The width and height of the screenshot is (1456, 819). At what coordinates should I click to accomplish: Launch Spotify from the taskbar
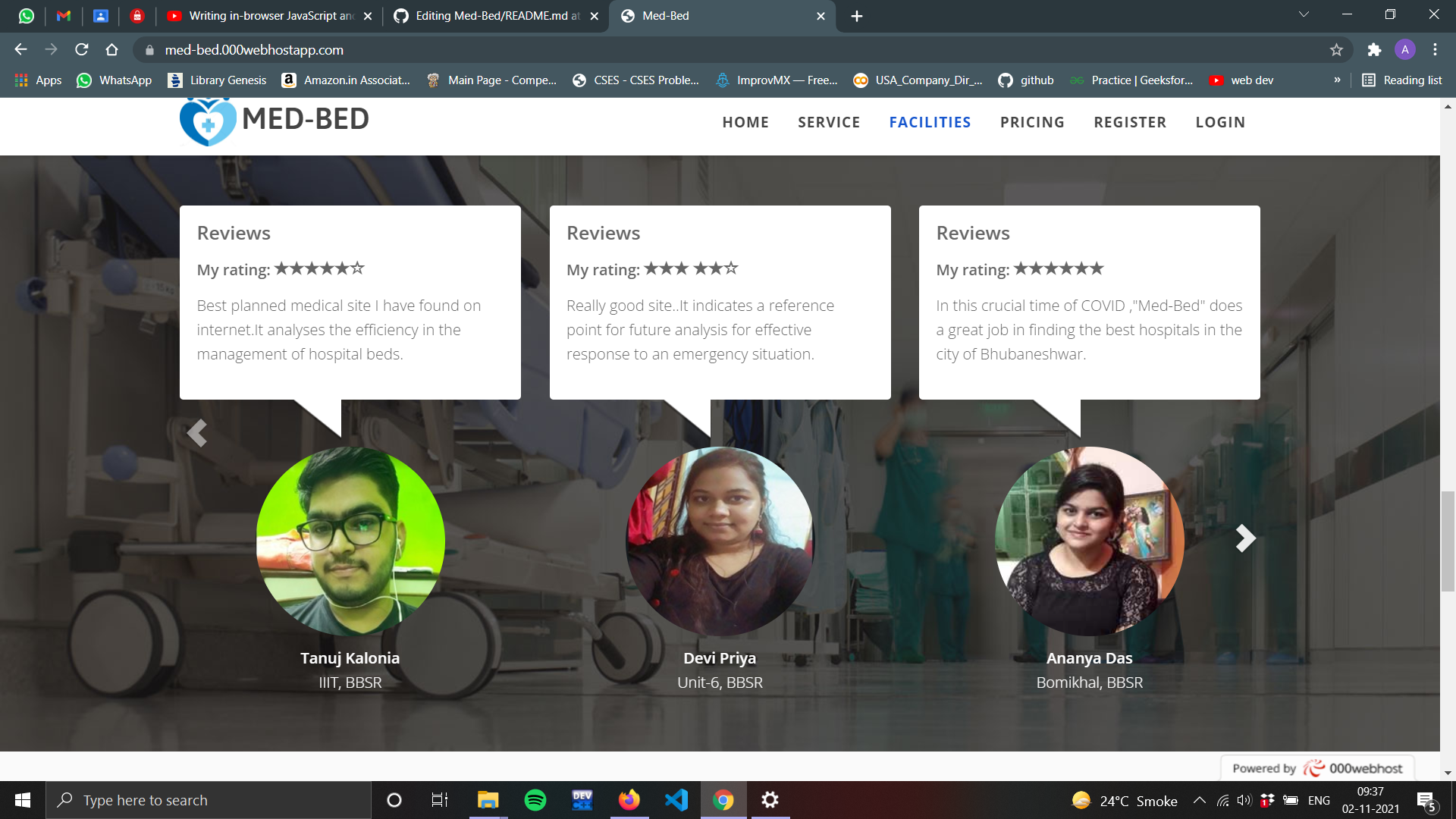point(535,800)
